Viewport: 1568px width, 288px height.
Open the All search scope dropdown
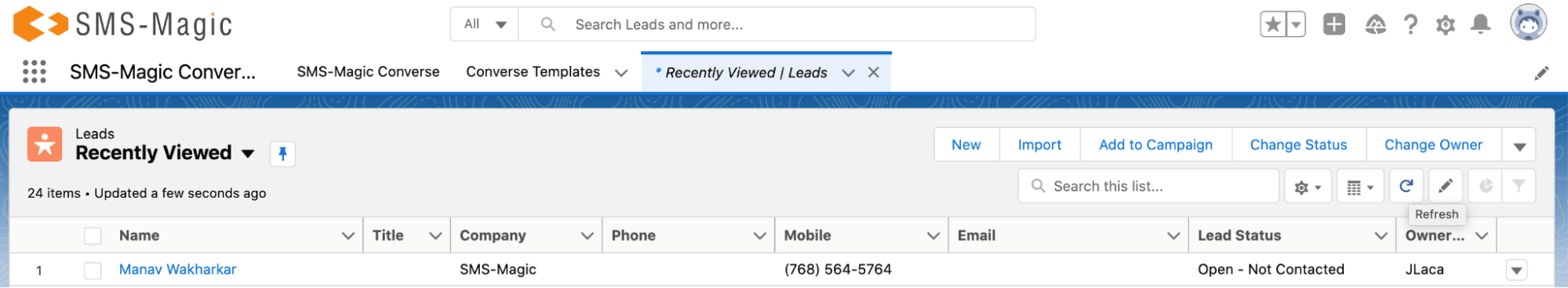[x=485, y=24]
